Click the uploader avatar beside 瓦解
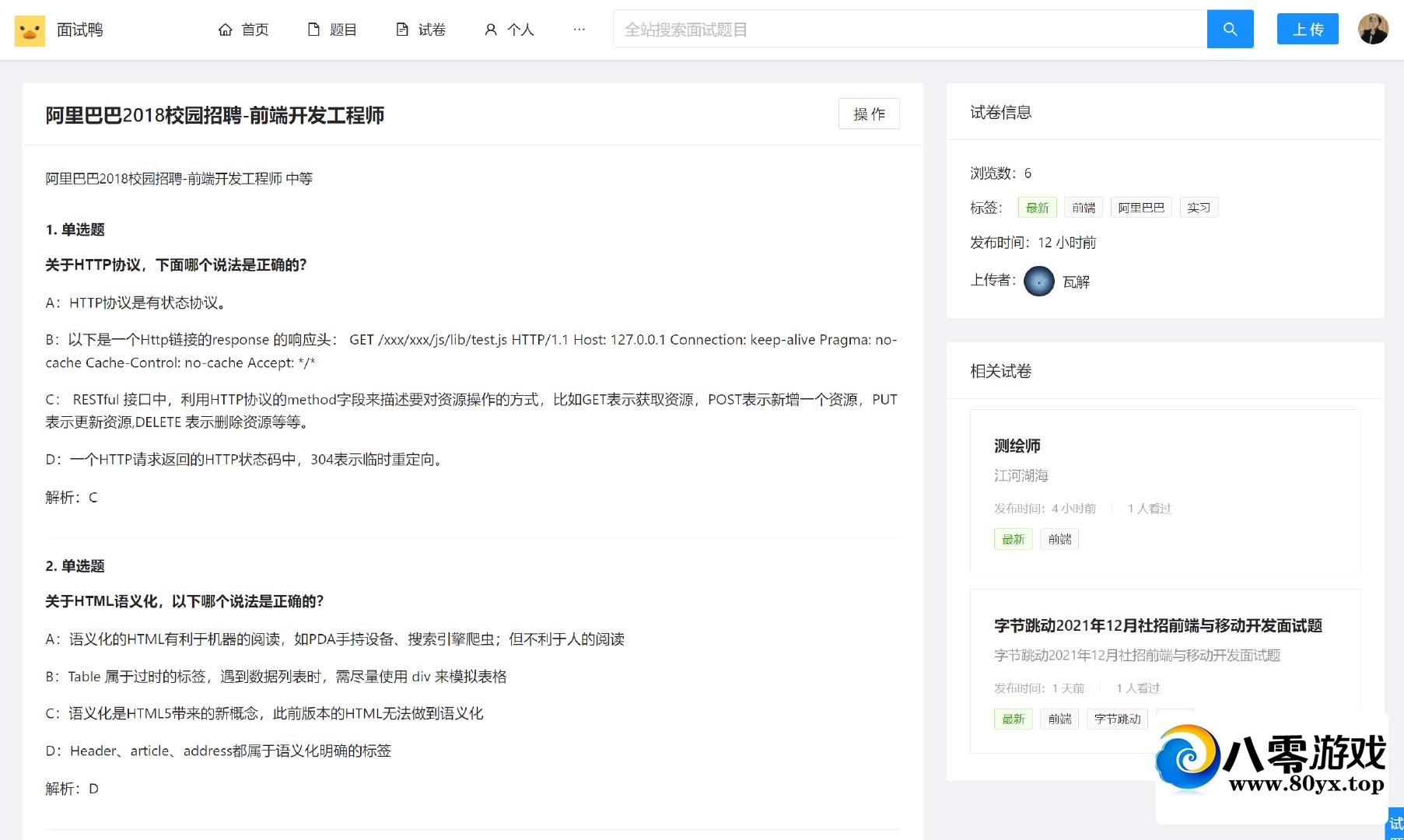The image size is (1404, 840). (x=1038, y=281)
